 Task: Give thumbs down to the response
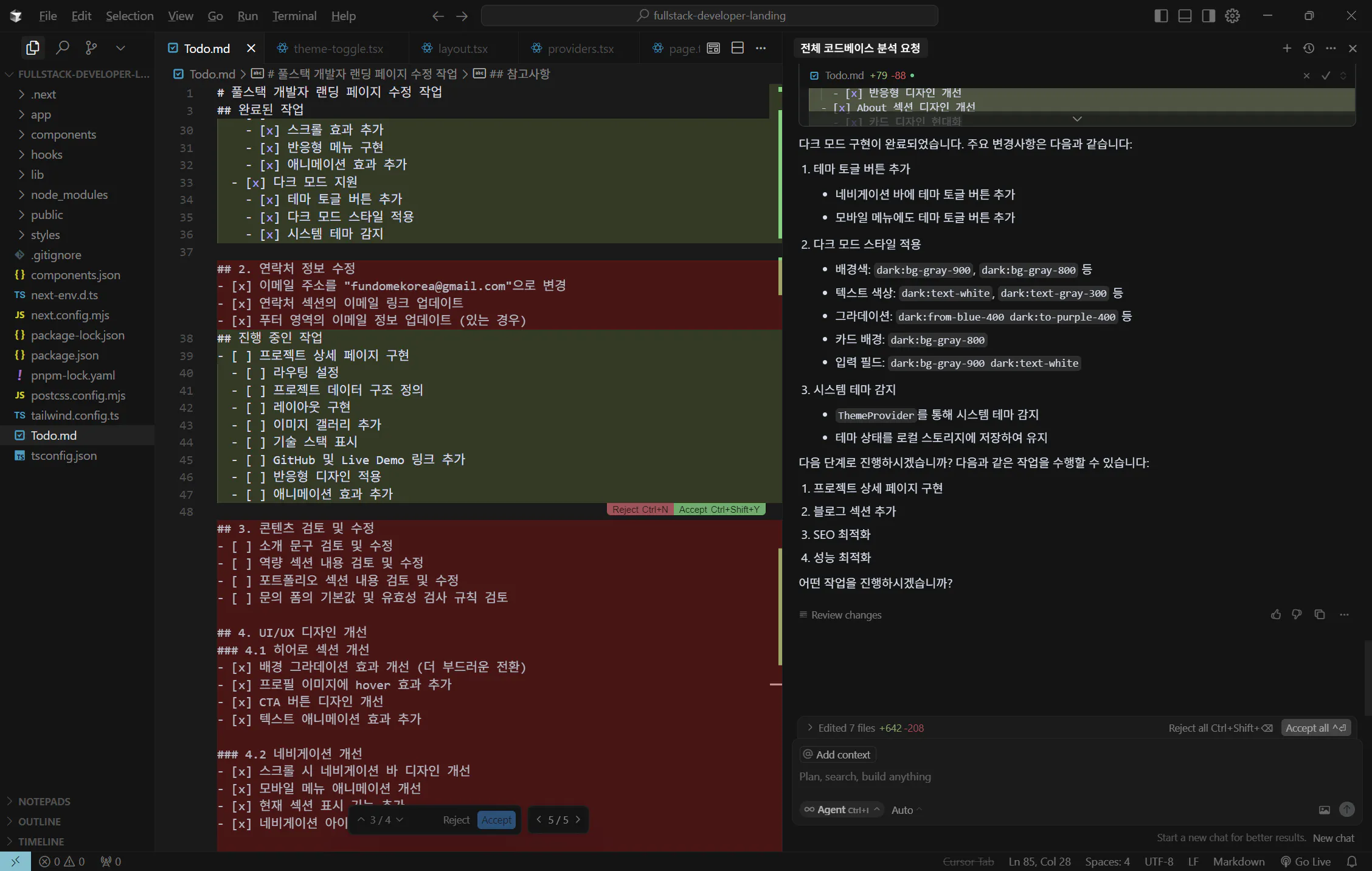(x=1297, y=615)
